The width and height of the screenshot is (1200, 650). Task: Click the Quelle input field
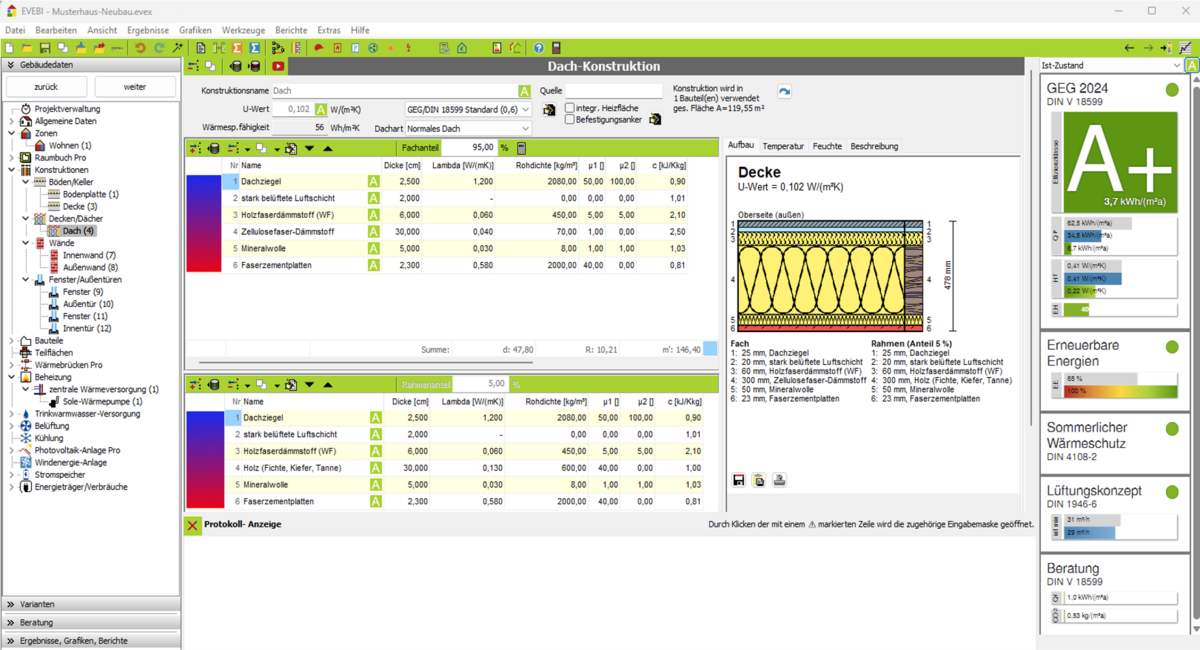click(x=614, y=91)
